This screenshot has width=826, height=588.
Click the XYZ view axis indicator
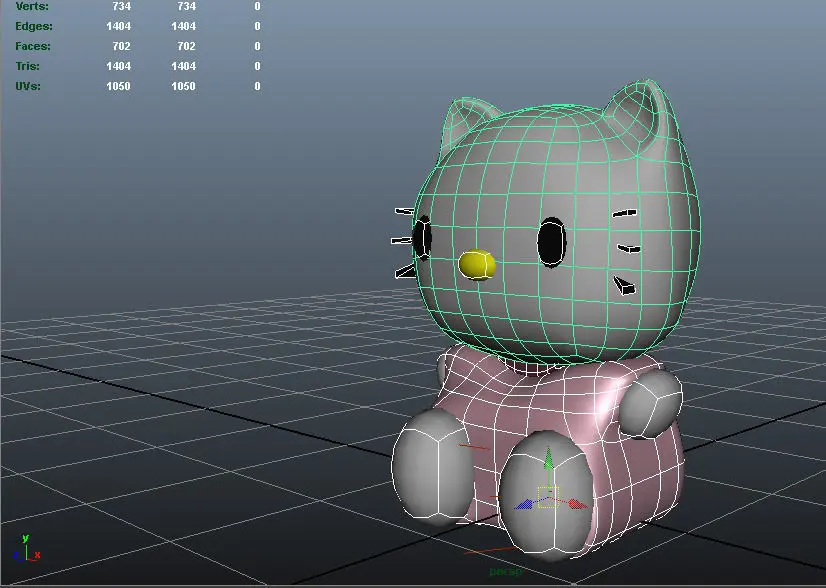pyautogui.click(x=25, y=549)
